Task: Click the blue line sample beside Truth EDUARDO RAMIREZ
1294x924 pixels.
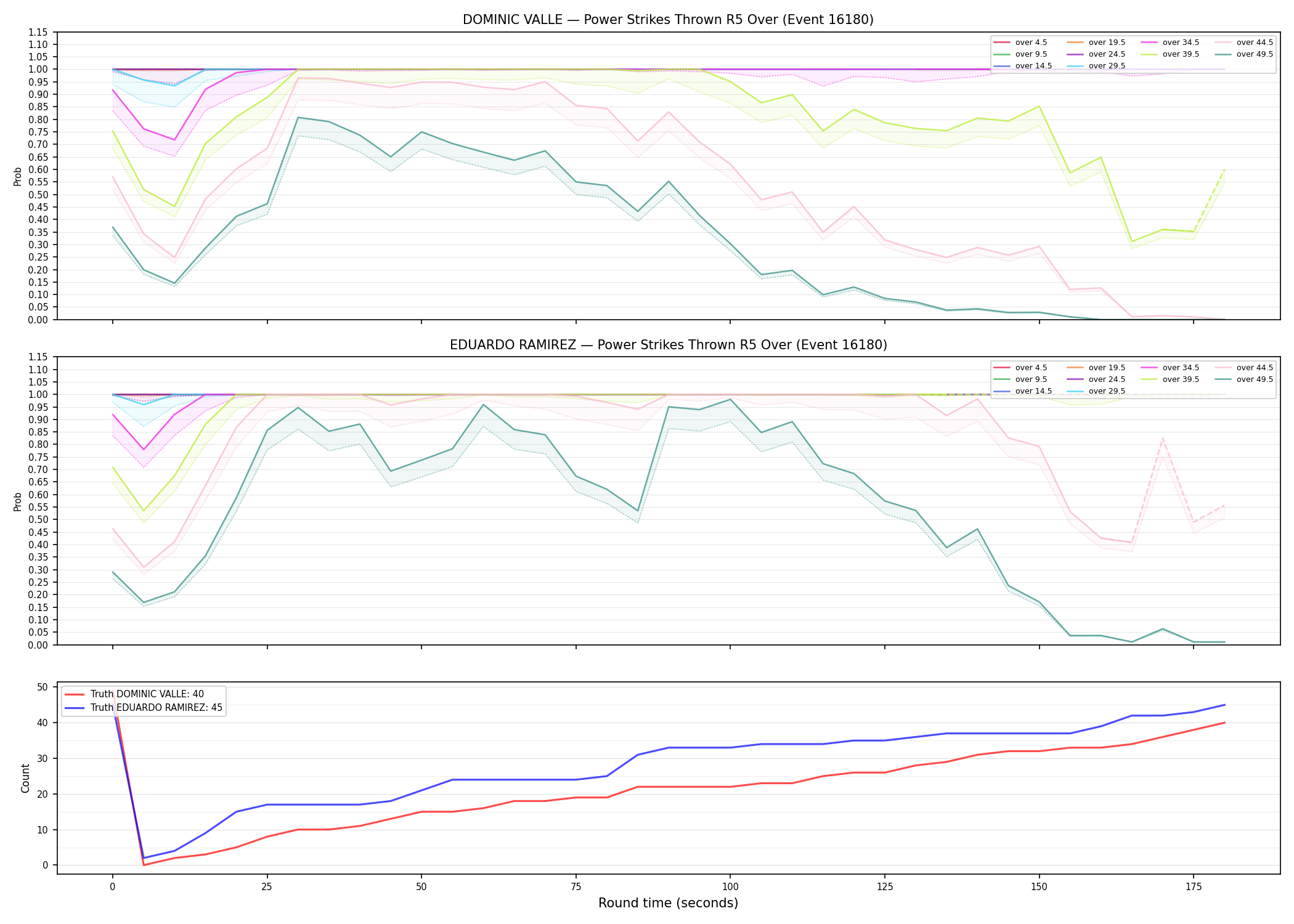Action: [x=75, y=708]
